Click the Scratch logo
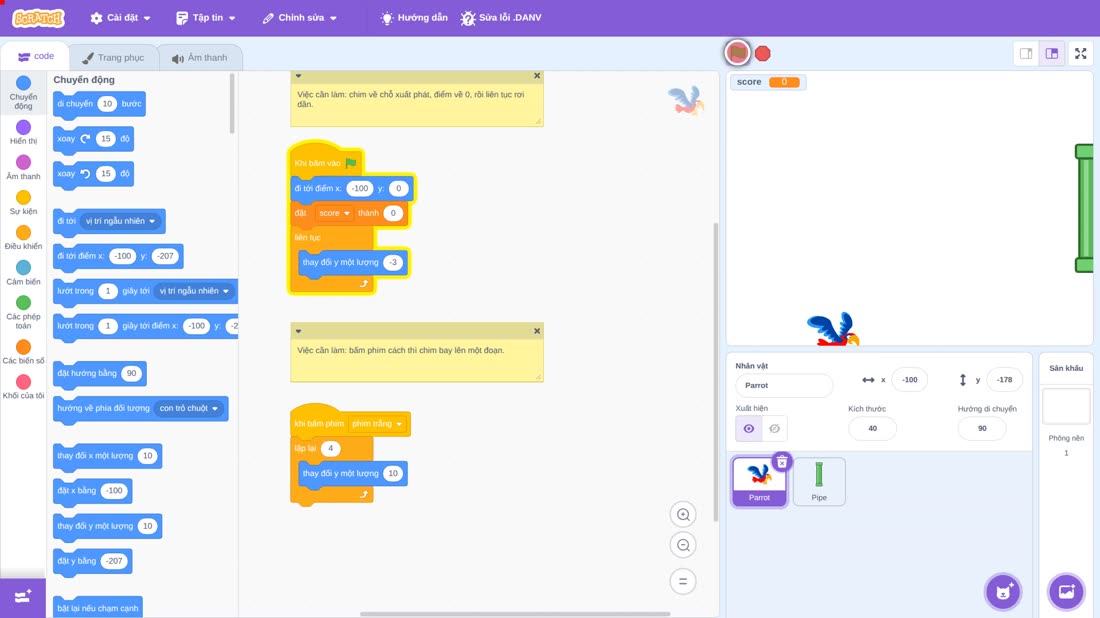1100x618 pixels. (39, 18)
